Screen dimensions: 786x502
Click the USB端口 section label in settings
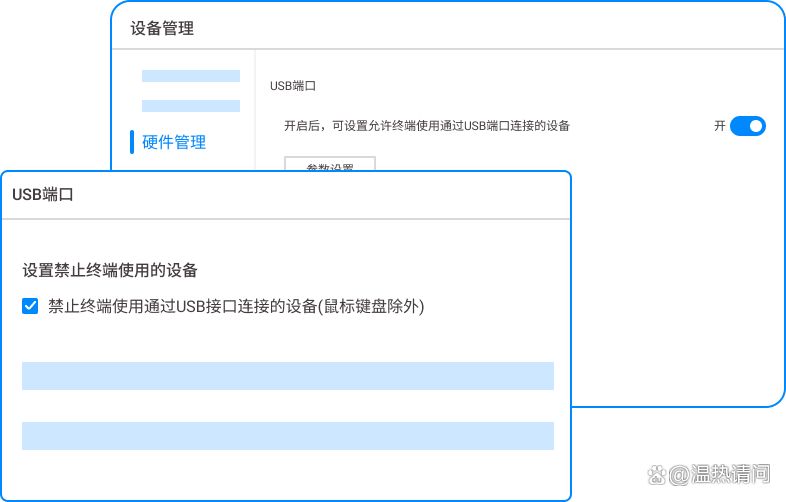(x=293, y=86)
